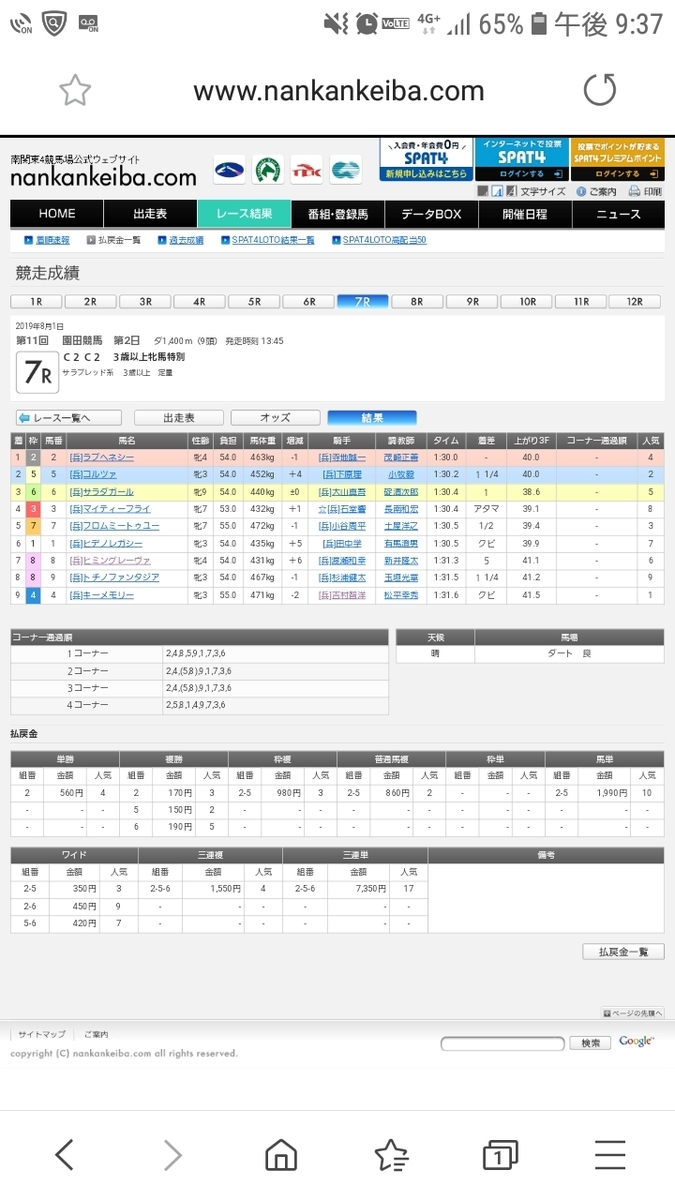The height and width of the screenshot is (1200, 675).
Task: Open ニュース menu tab
Action: (x=618, y=214)
